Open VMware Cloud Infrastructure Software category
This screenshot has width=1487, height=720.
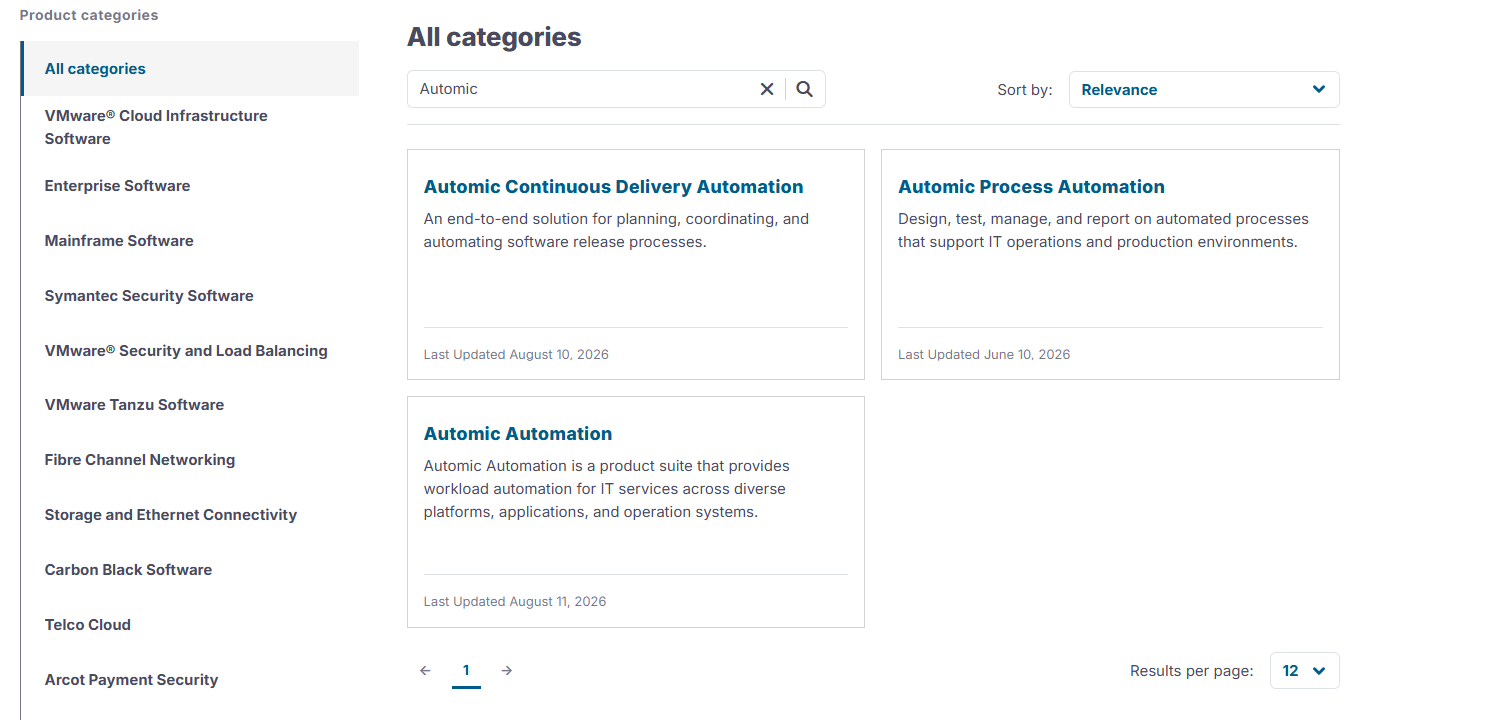click(156, 127)
